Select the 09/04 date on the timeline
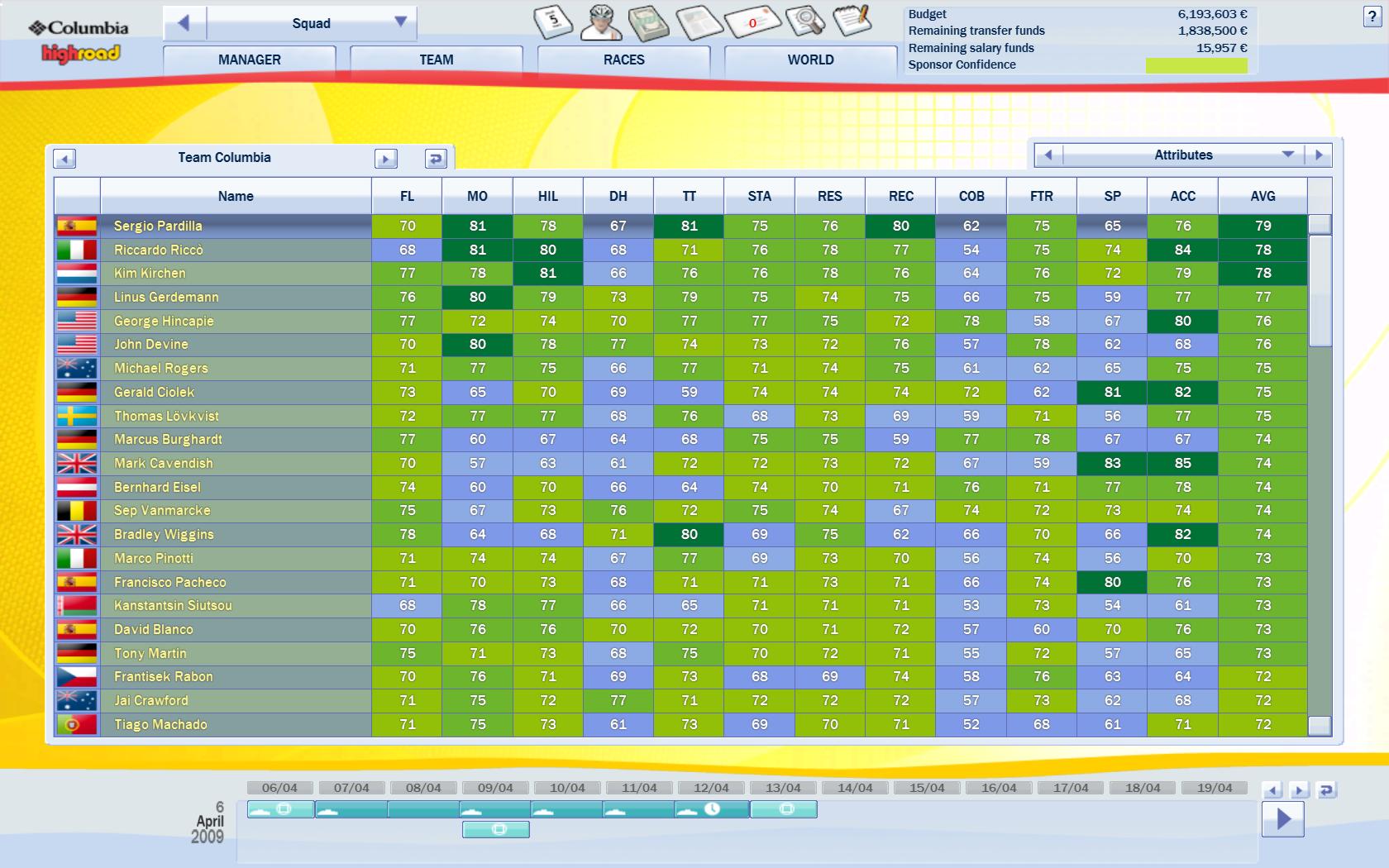Image resolution: width=1389 pixels, height=868 pixels. coord(495,788)
